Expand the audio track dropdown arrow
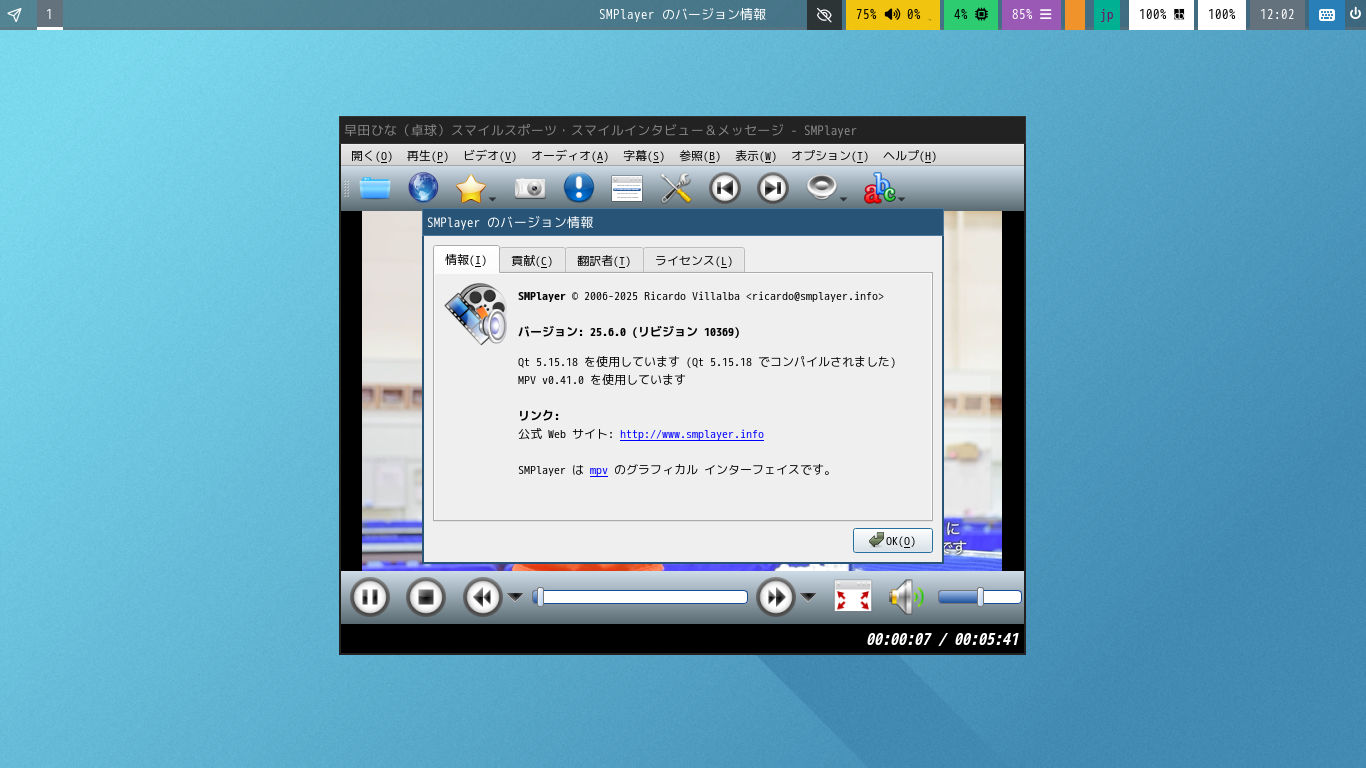The height and width of the screenshot is (768, 1366). [x=844, y=199]
